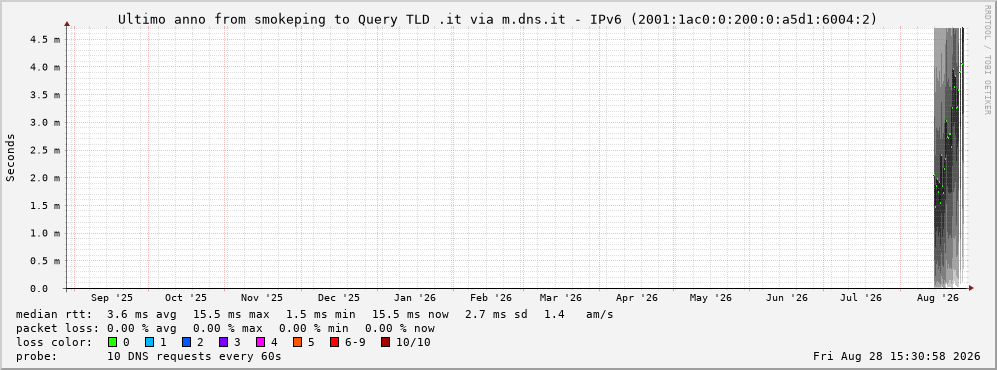Click the Apr '26 axis label
This screenshot has width=997, height=370.
[636, 298]
